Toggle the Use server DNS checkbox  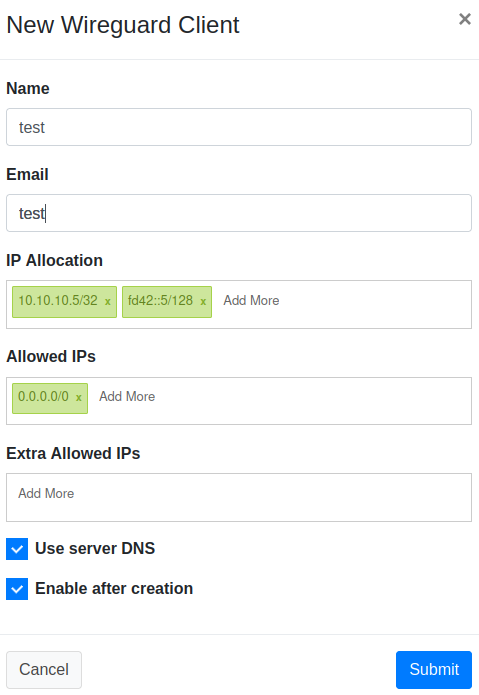tap(17, 549)
